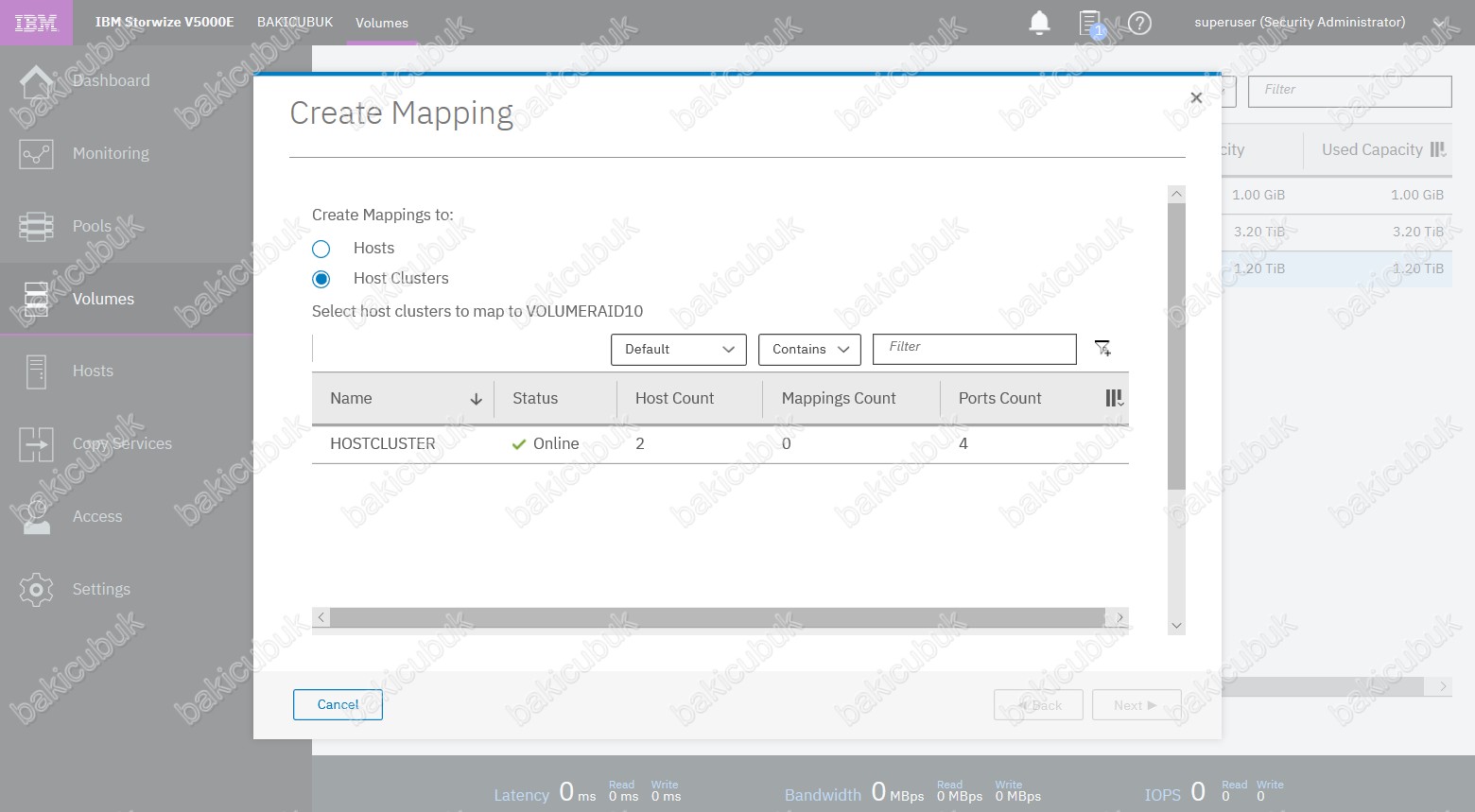
Task: Click the dialog Filter input field
Action: pyautogui.click(x=975, y=349)
